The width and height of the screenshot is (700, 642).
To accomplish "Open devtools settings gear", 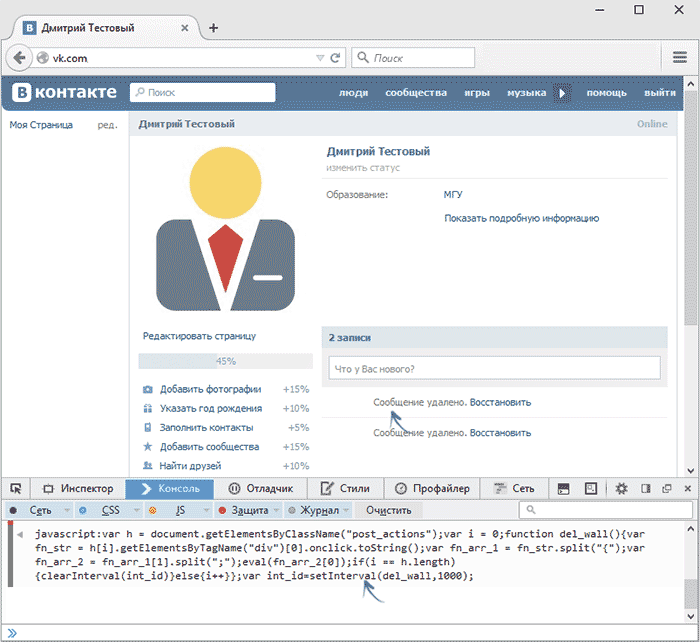I will (621, 488).
